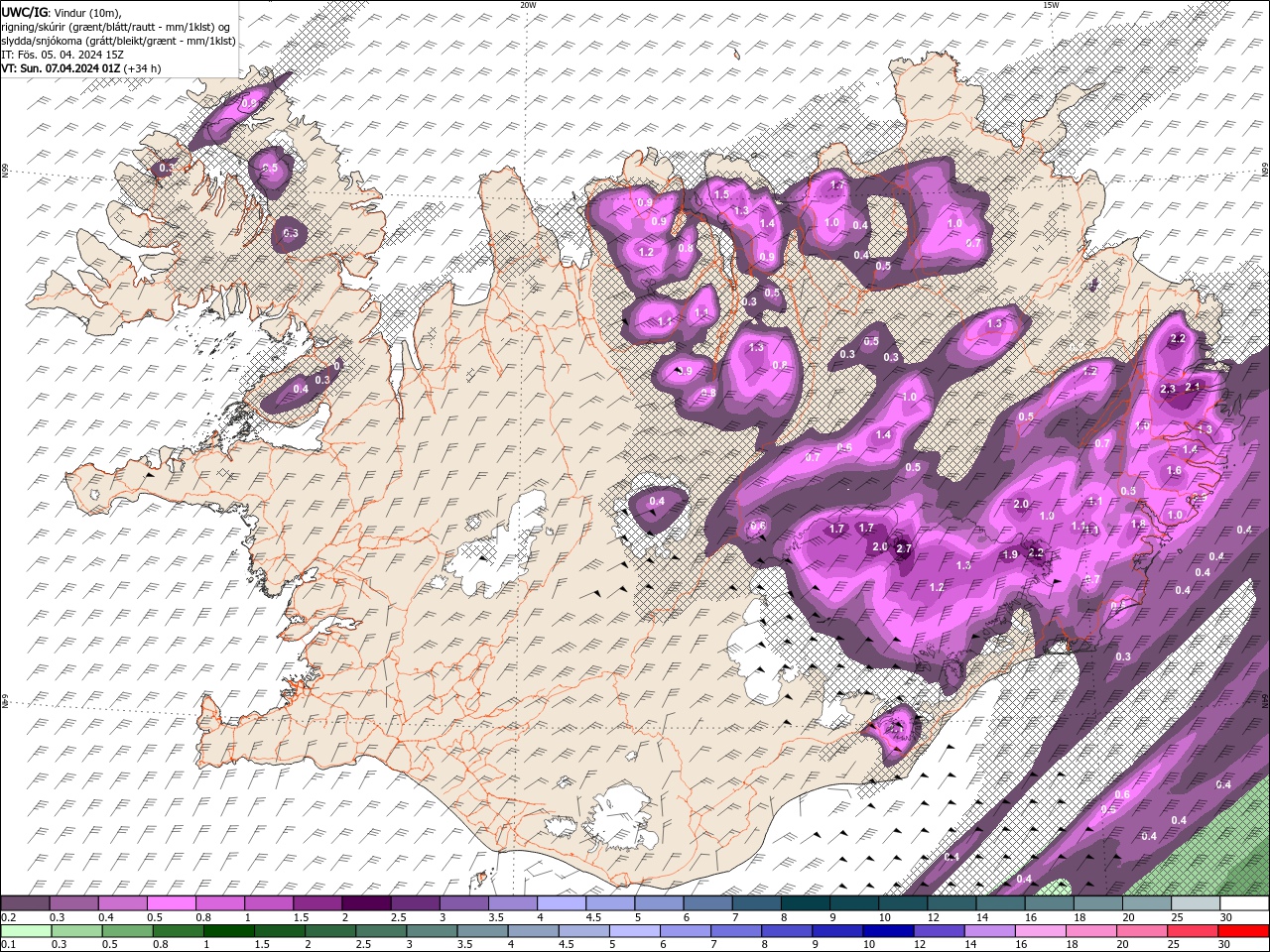Click the "2.3" precipitation value on the map
The width and height of the screenshot is (1270, 952).
click(x=1168, y=389)
